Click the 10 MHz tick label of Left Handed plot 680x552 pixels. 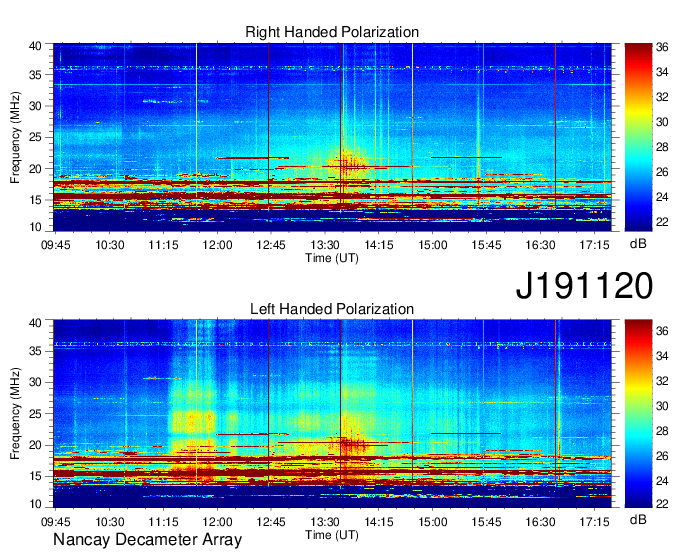35,504
